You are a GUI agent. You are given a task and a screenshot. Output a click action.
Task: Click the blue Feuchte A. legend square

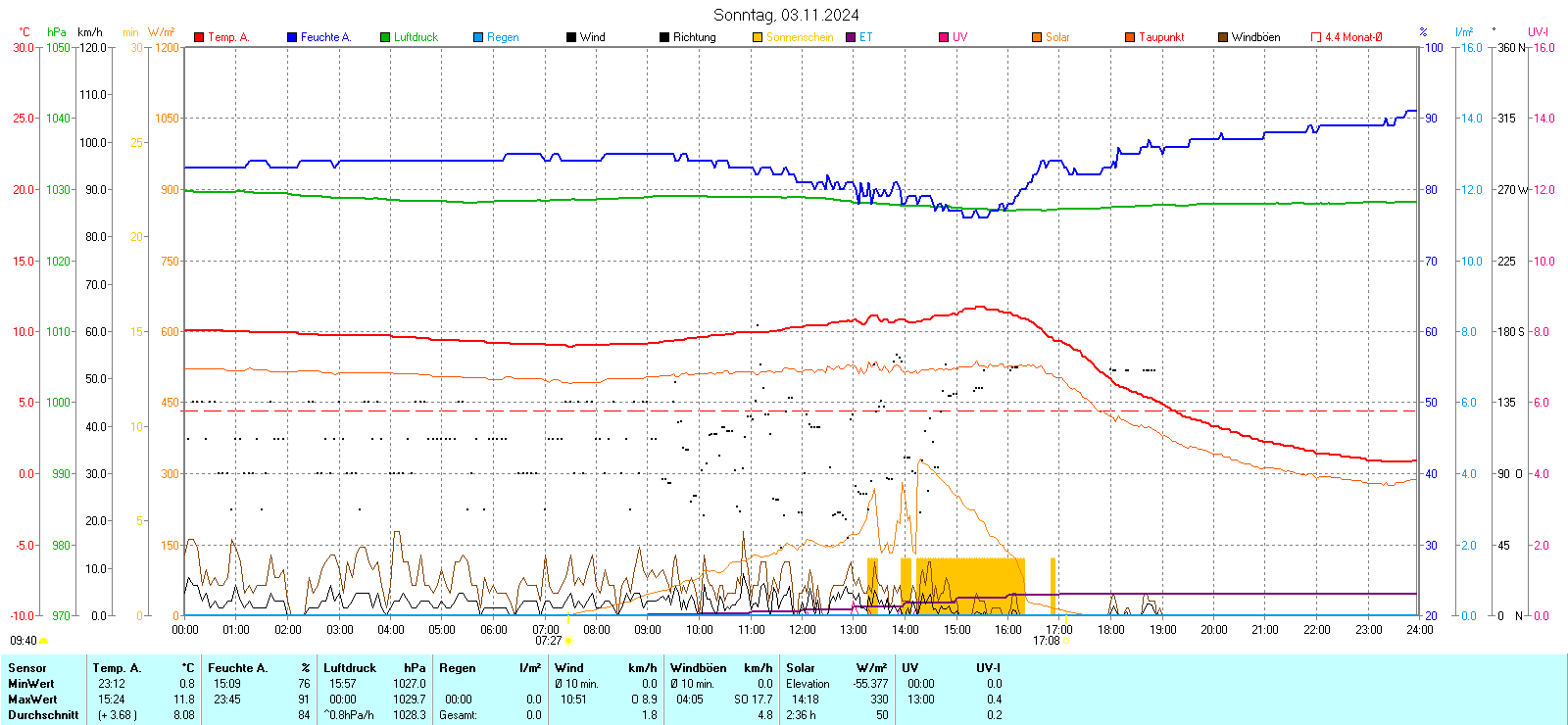pyautogui.click(x=292, y=37)
